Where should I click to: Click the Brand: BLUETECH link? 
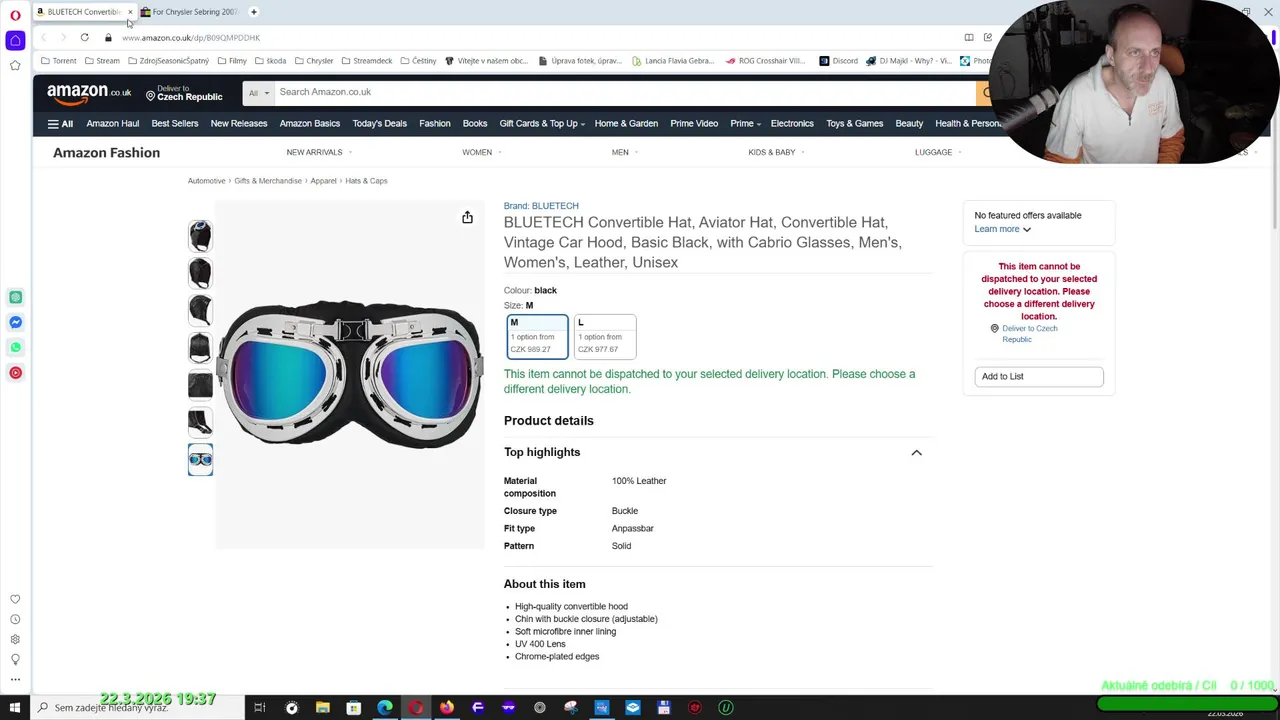(541, 206)
